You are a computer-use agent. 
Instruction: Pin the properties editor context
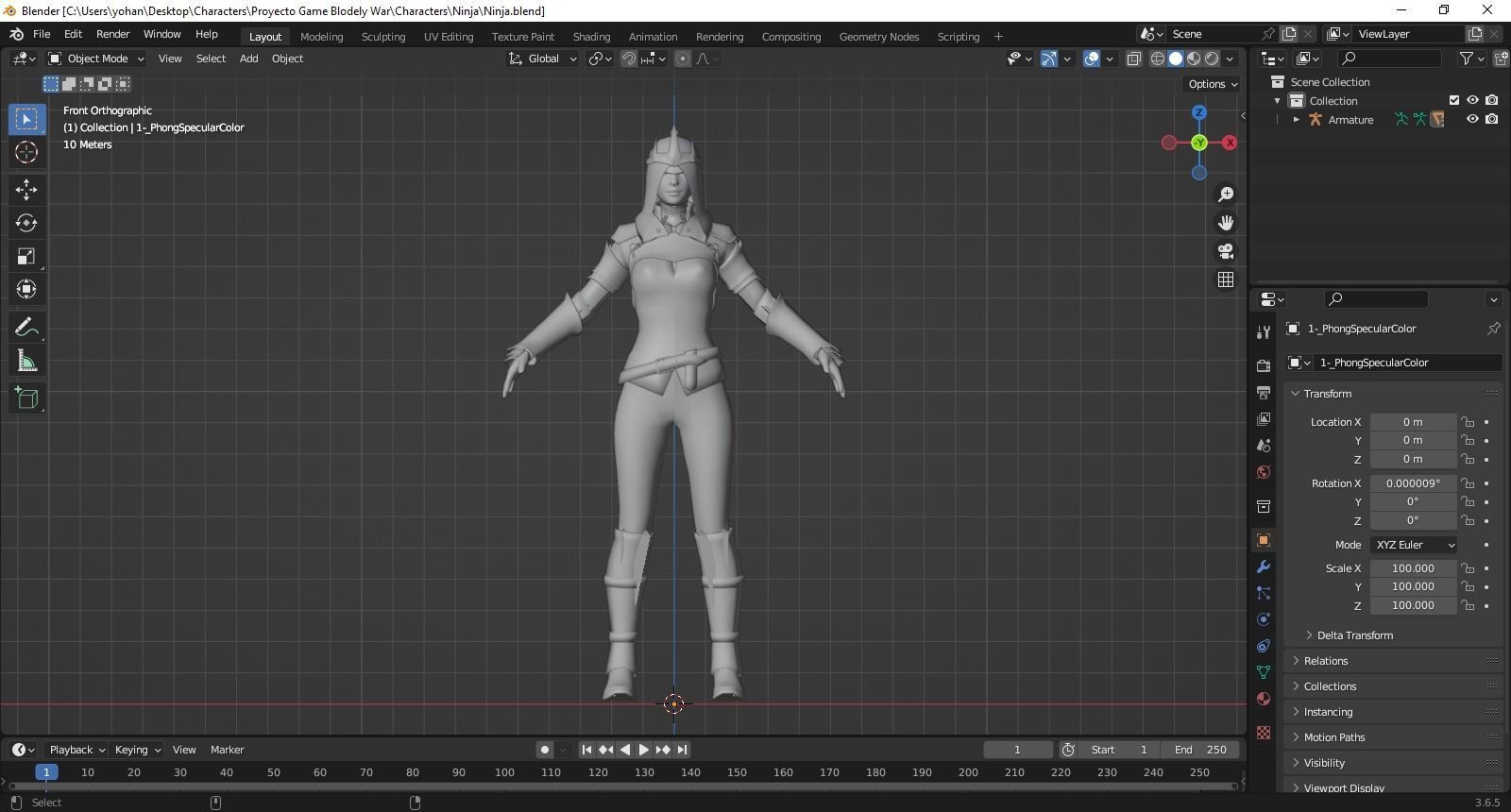(1493, 329)
